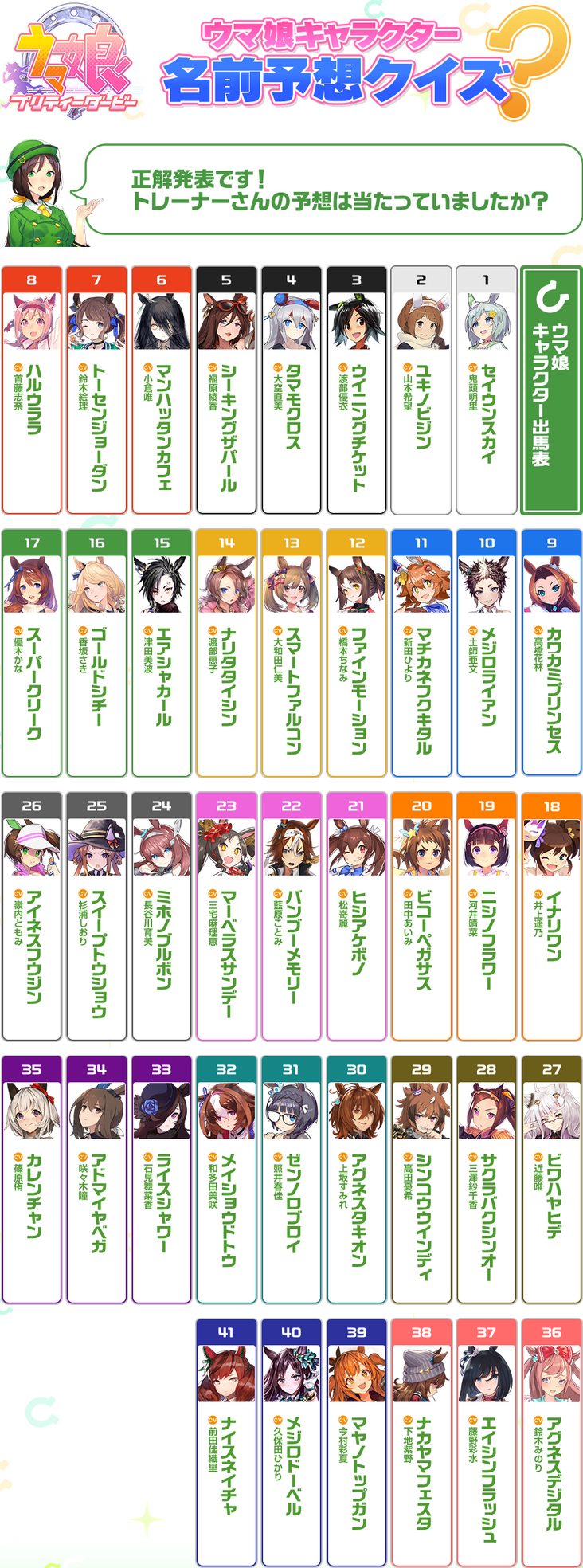Select Haru Urara portrait on card 8
Image resolution: width=583 pixels, height=1568 pixels.
32,321
